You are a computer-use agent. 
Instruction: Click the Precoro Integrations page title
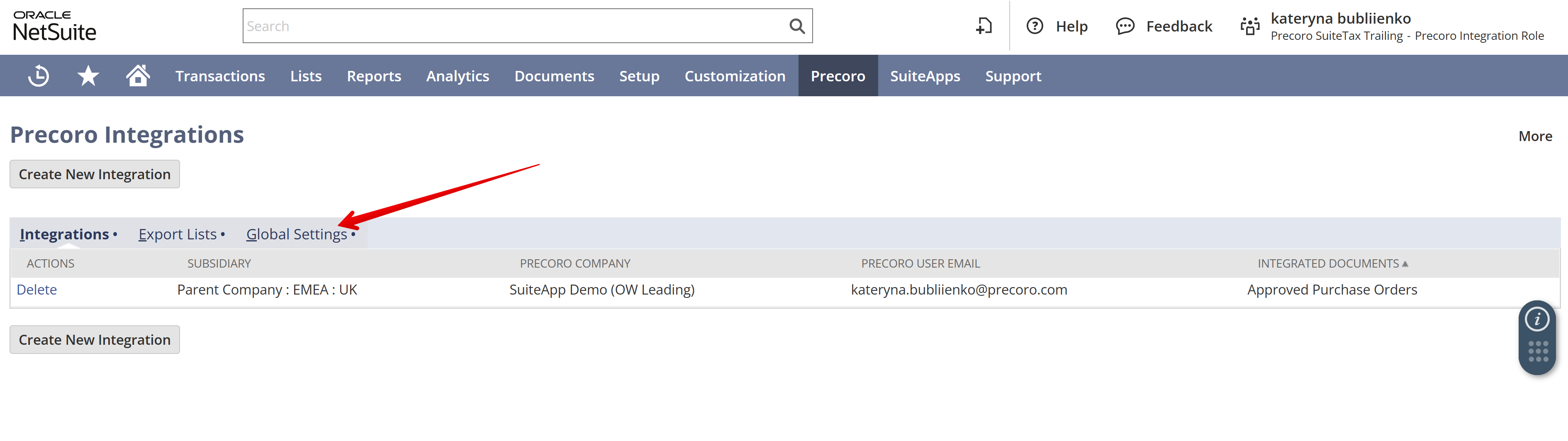click(x=127, y=134)
